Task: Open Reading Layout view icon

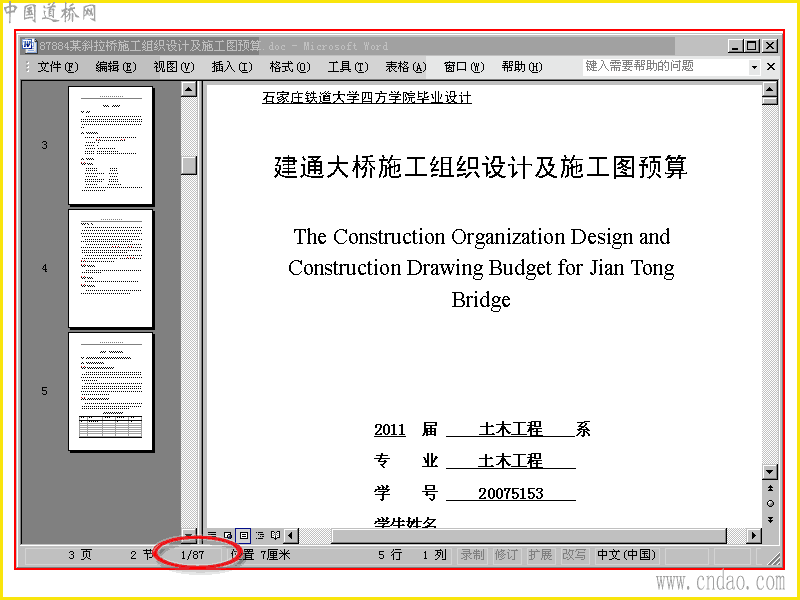Action: pos(276,535)
